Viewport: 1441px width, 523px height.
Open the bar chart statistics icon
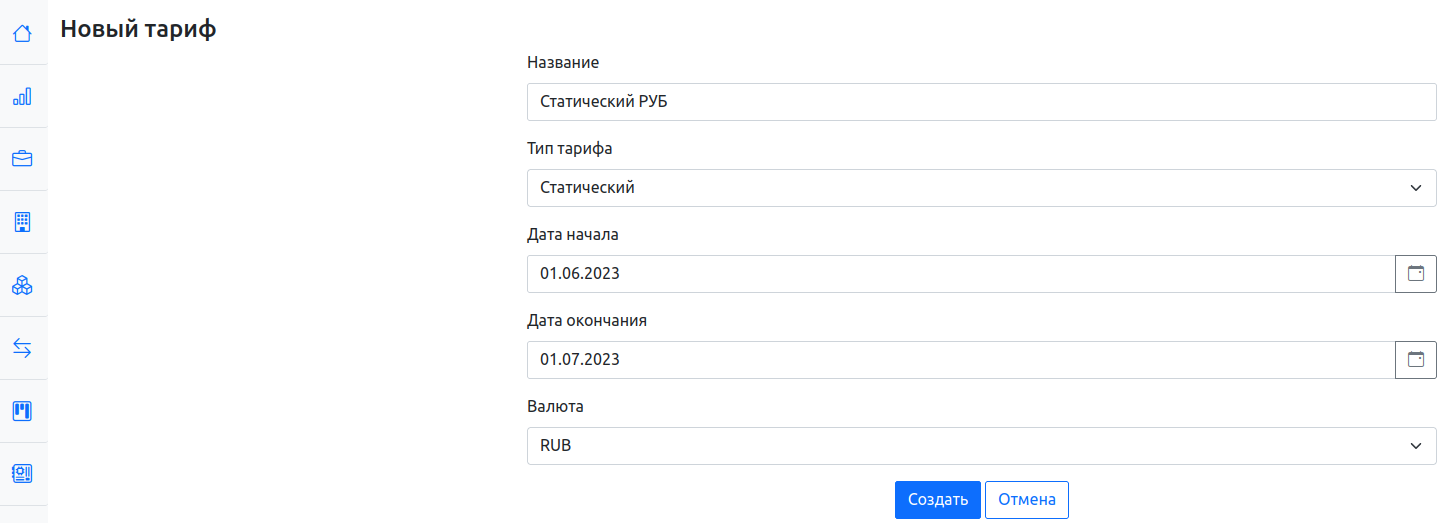(x=22, y=97)
